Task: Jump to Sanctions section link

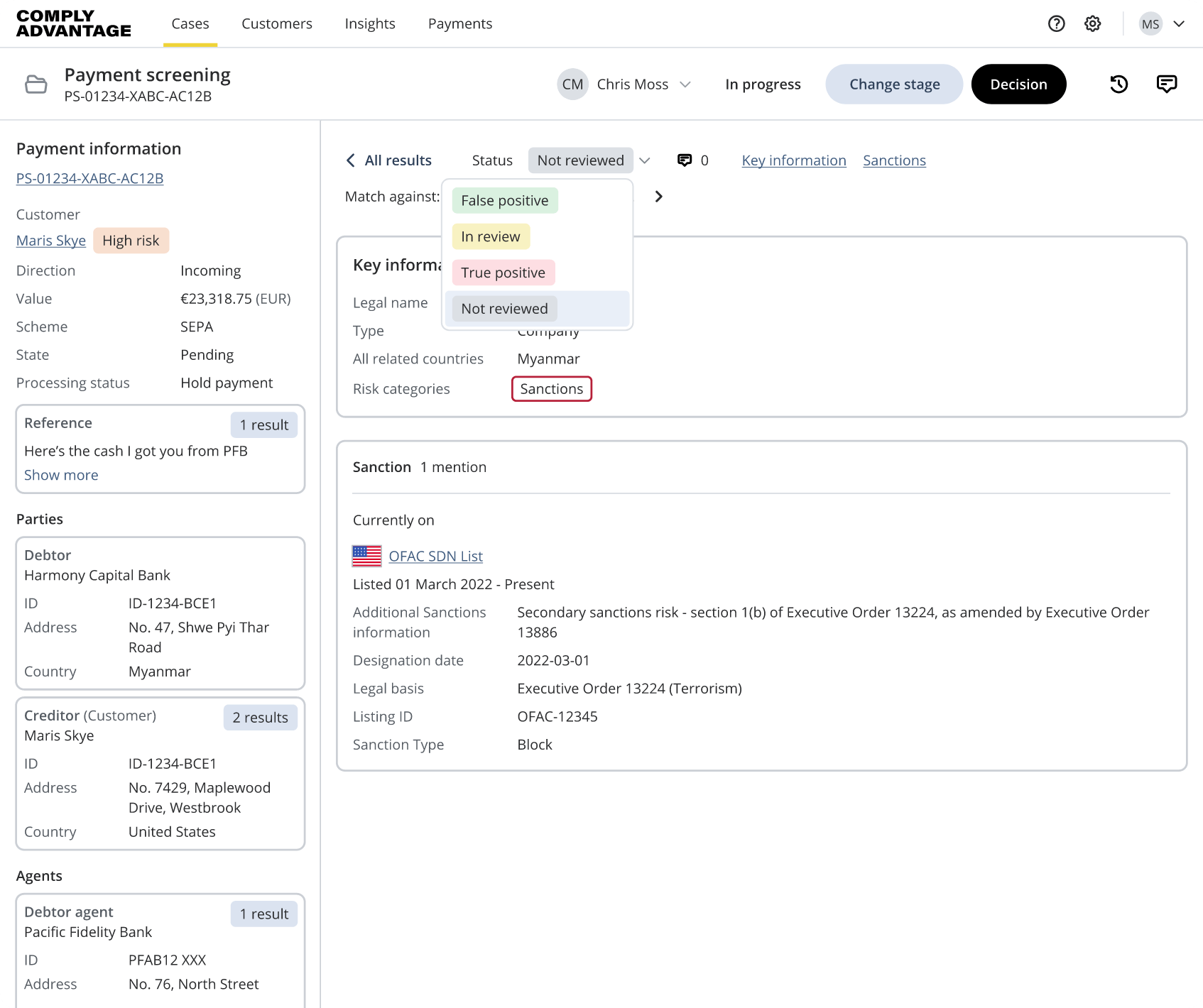Action: click(x=894, y=160)
